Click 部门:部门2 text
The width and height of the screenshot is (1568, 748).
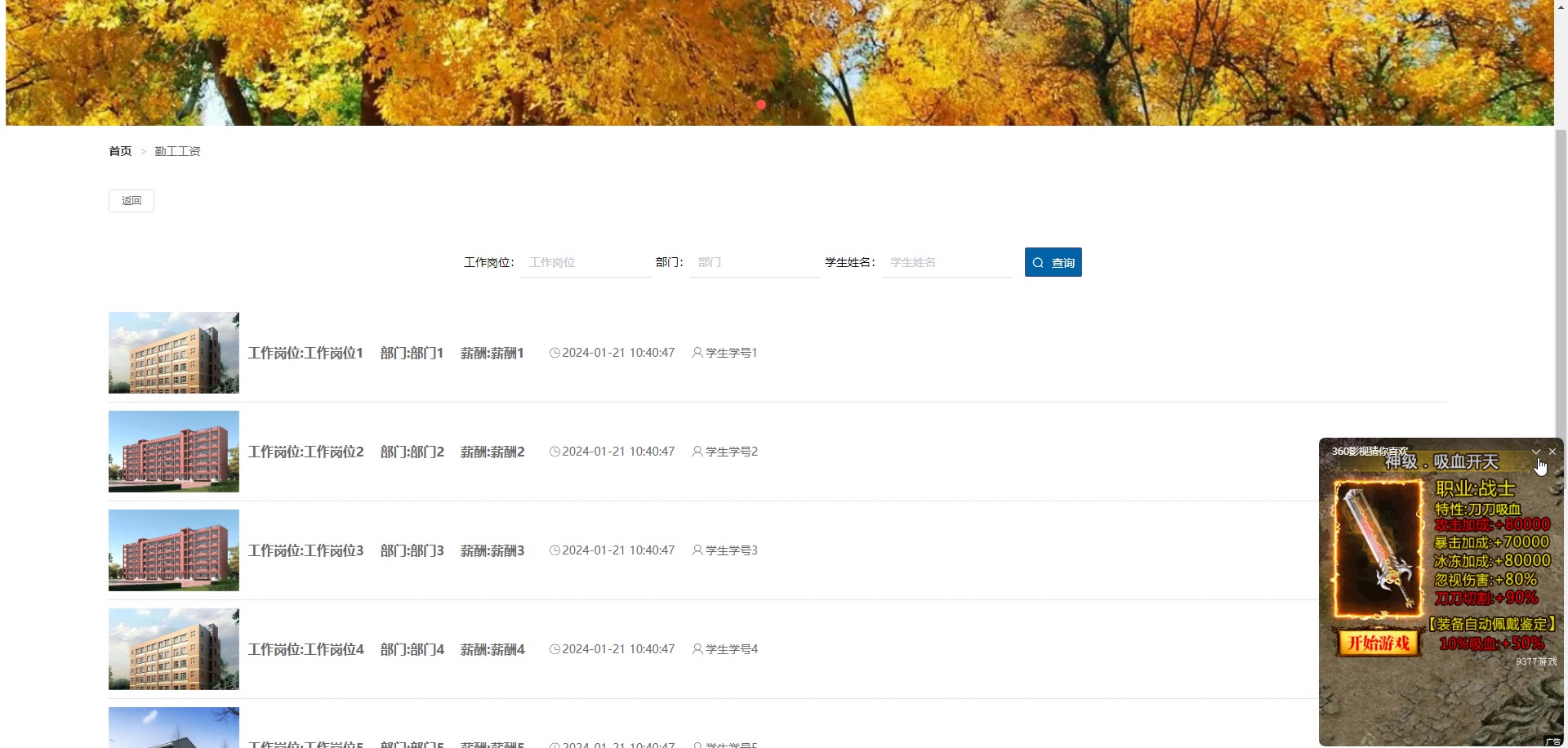click(412, 452)
